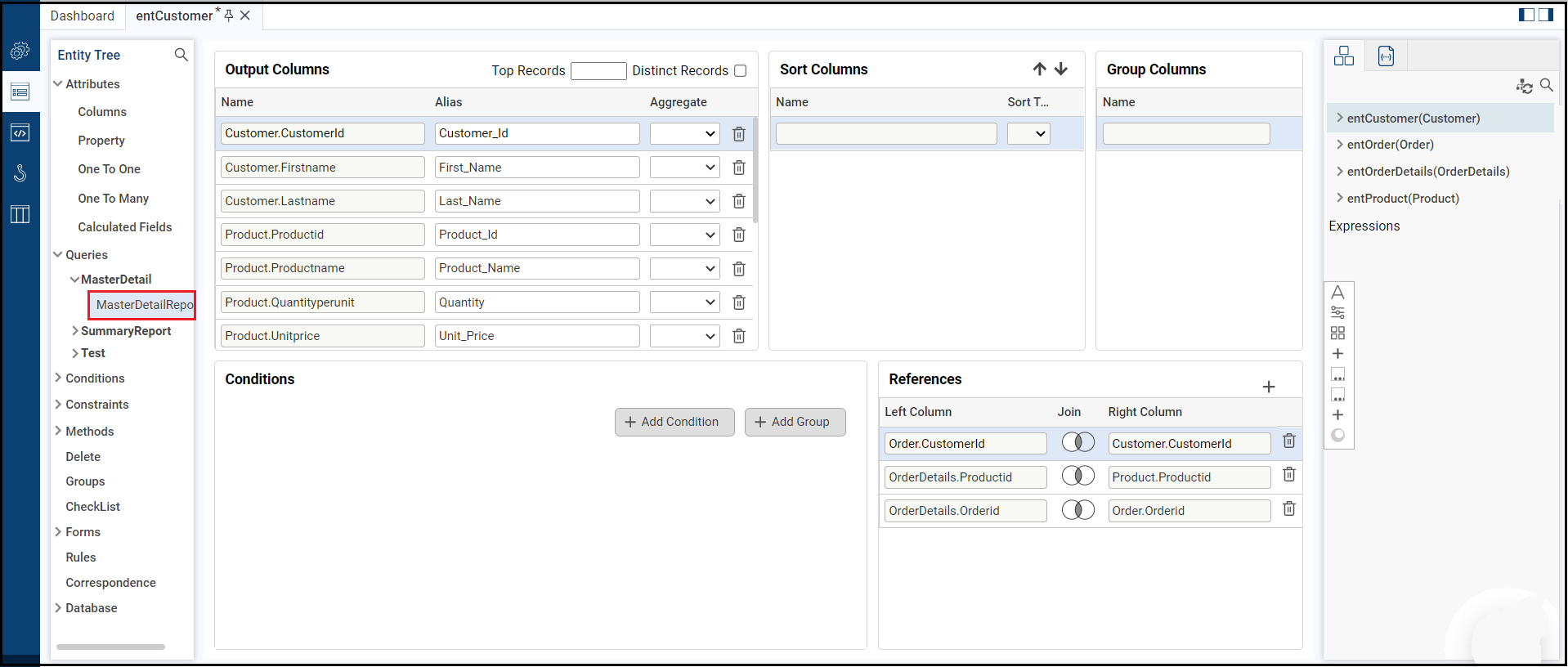Click the Add Condition button
Image resolution: width=1568 pixels, height=667 pixels.
(x=674, y=422)
